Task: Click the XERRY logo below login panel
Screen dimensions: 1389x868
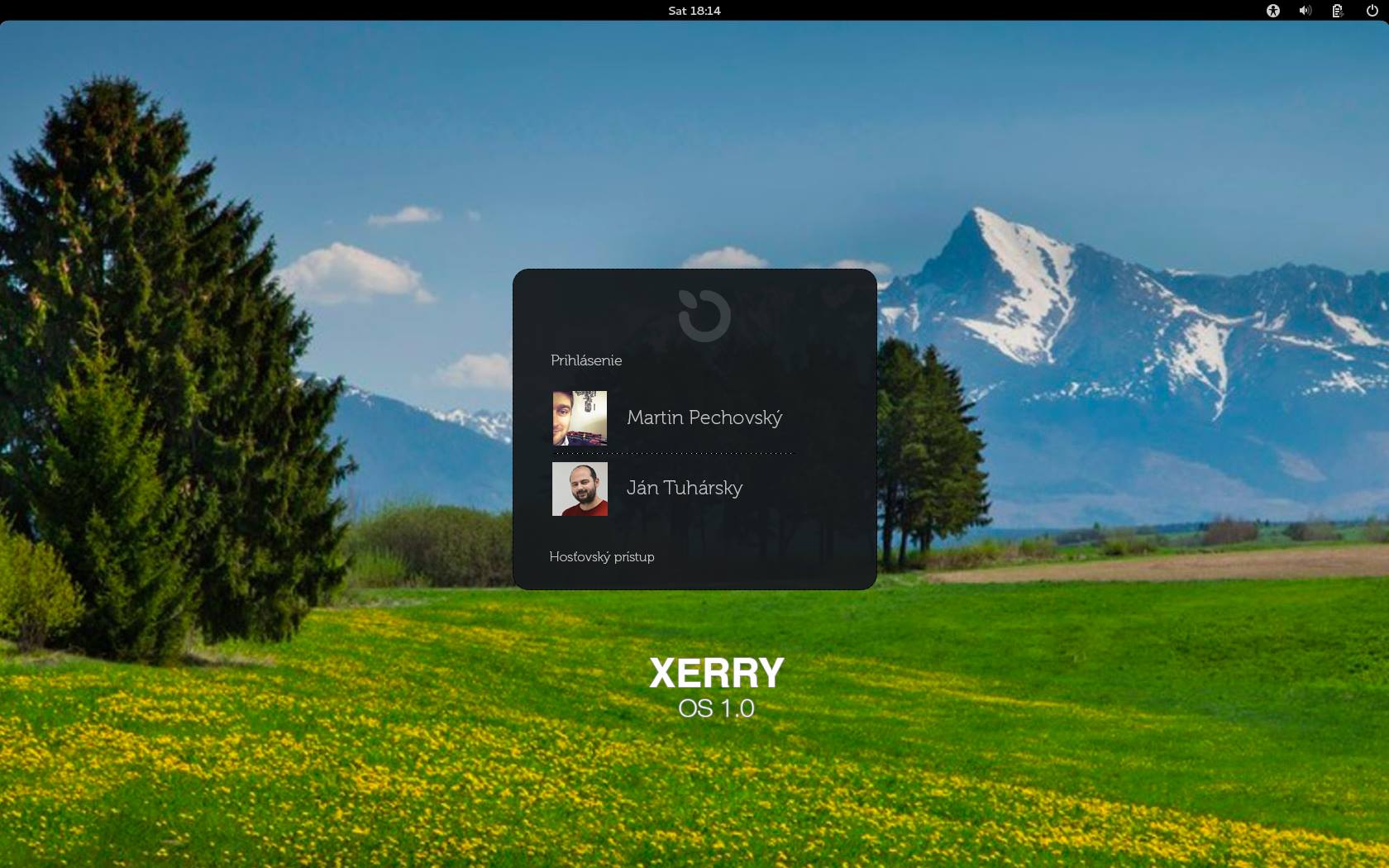Action: (716, 673)
